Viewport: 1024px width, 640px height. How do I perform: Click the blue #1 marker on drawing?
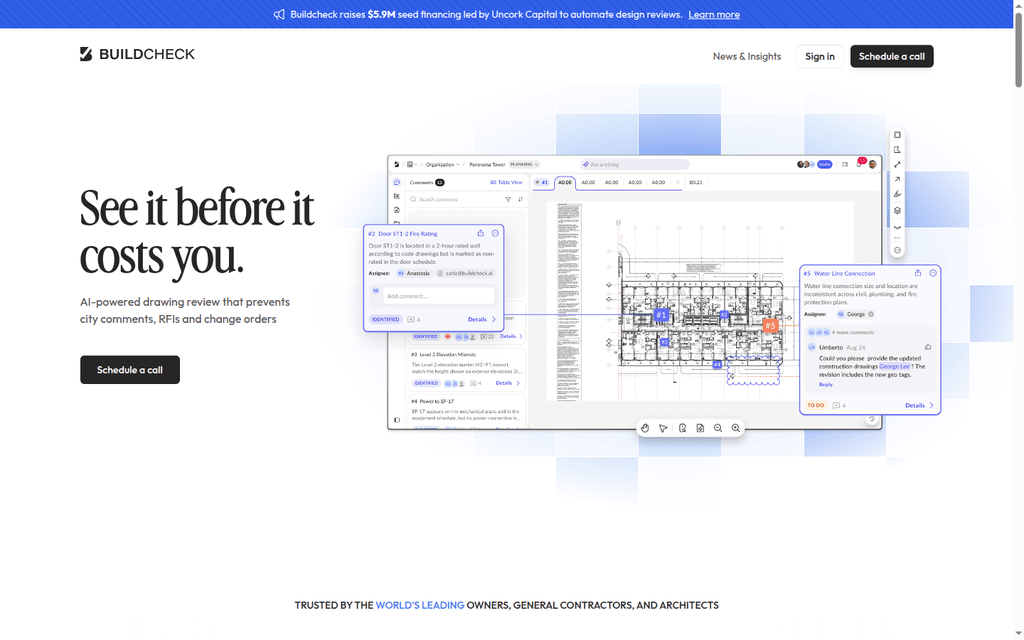tap(662, 315)
